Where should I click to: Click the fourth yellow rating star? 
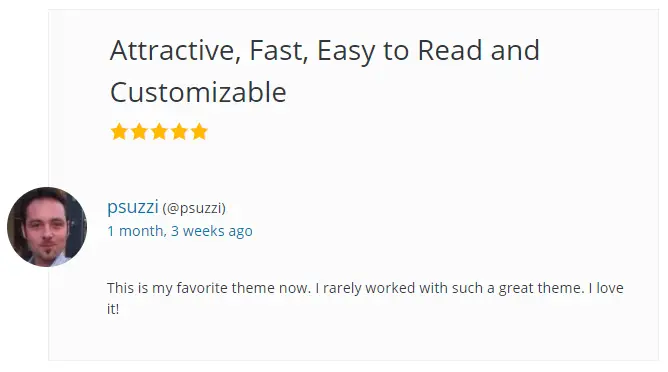click(179, 132)
